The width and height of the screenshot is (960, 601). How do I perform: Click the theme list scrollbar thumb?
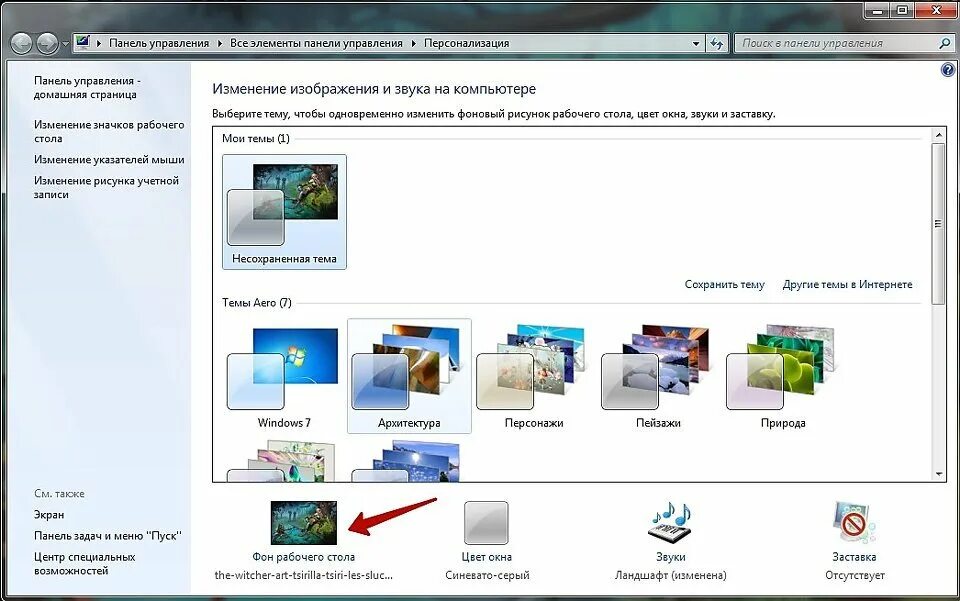point(938,223)
